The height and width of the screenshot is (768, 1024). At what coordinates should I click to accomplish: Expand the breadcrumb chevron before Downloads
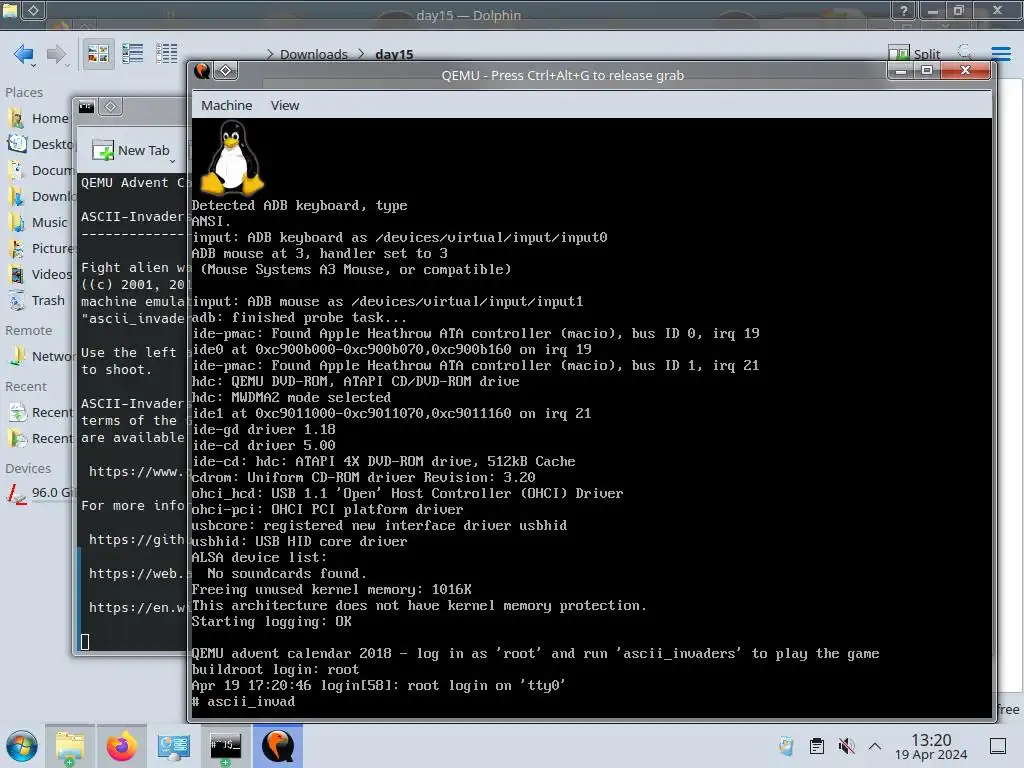(x=270, y=54)
